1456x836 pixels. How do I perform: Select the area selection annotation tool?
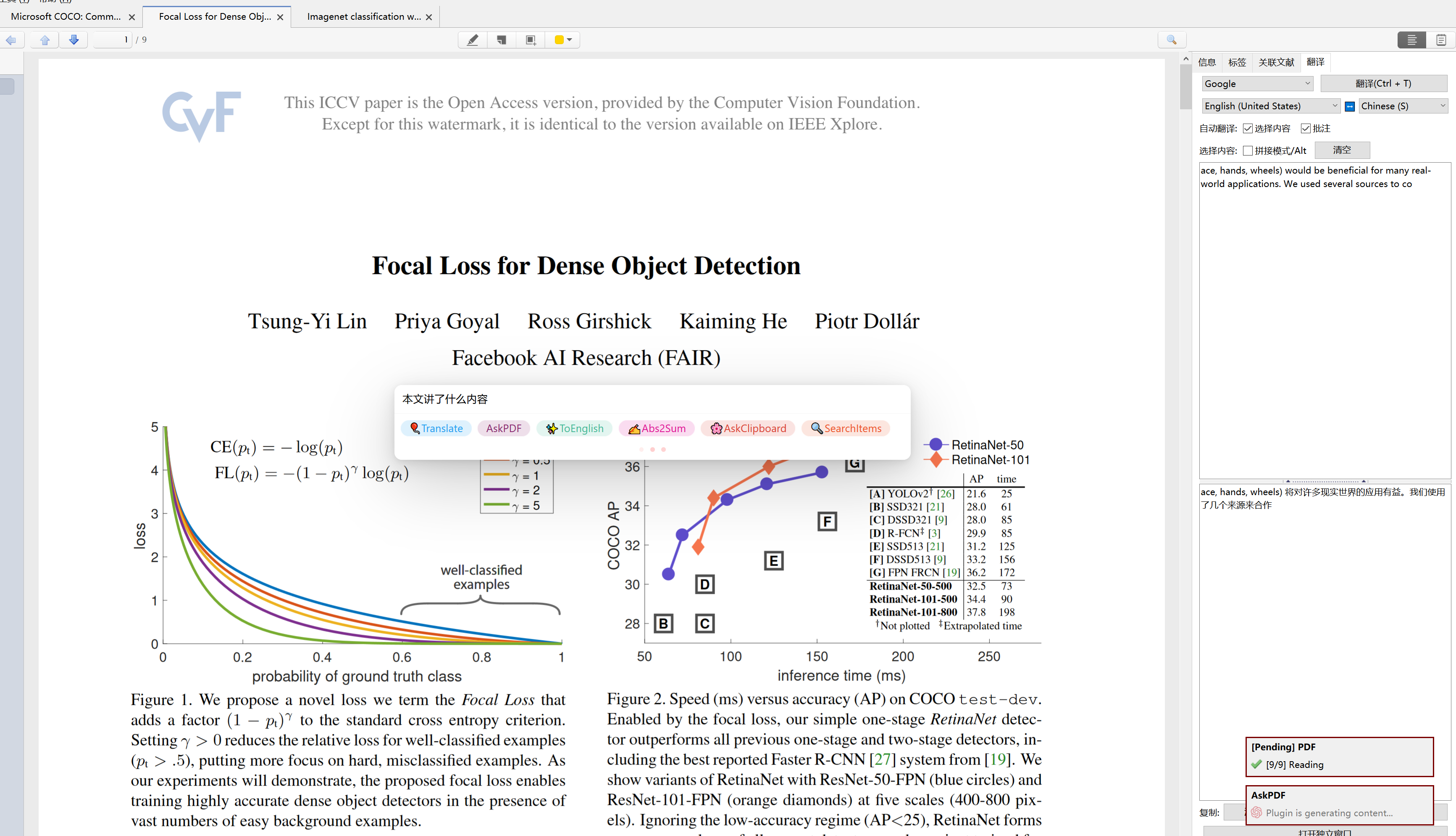[x=531, y=40]
